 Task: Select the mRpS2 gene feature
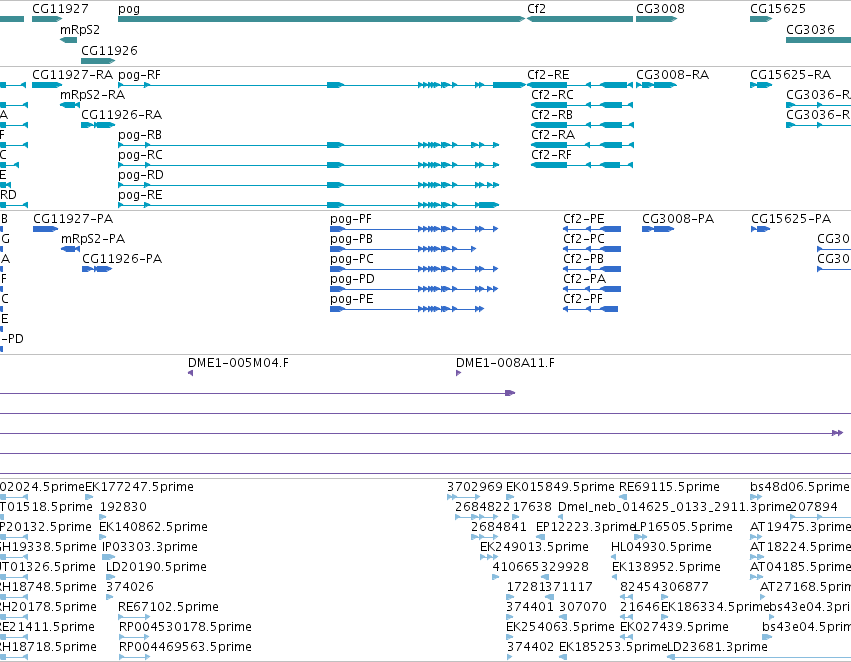68,40
